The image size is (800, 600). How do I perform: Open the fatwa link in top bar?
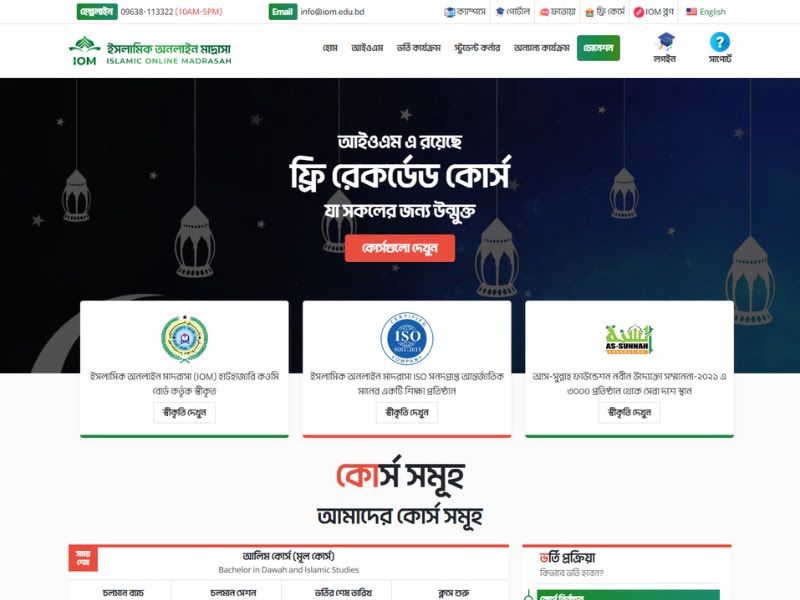point(557,12)
